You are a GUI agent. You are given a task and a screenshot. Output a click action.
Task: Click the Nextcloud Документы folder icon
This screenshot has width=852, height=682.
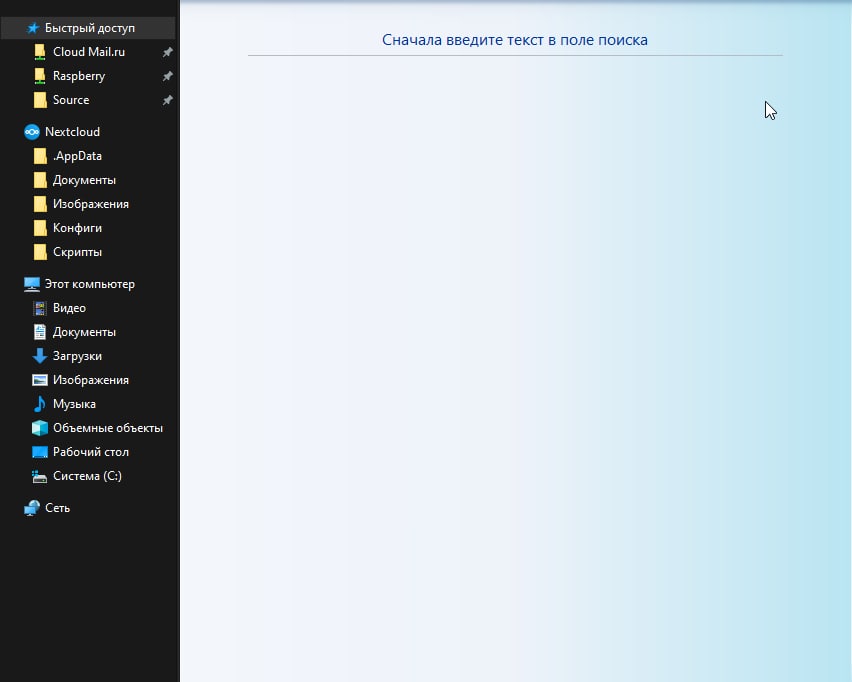40,180
